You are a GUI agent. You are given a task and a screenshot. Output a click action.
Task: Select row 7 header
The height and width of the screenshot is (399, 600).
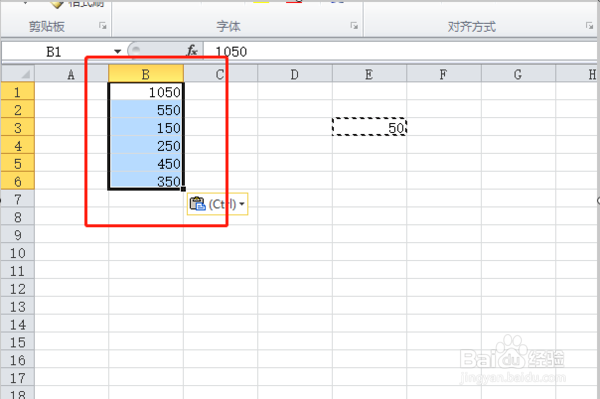click(x=18, y=199)
